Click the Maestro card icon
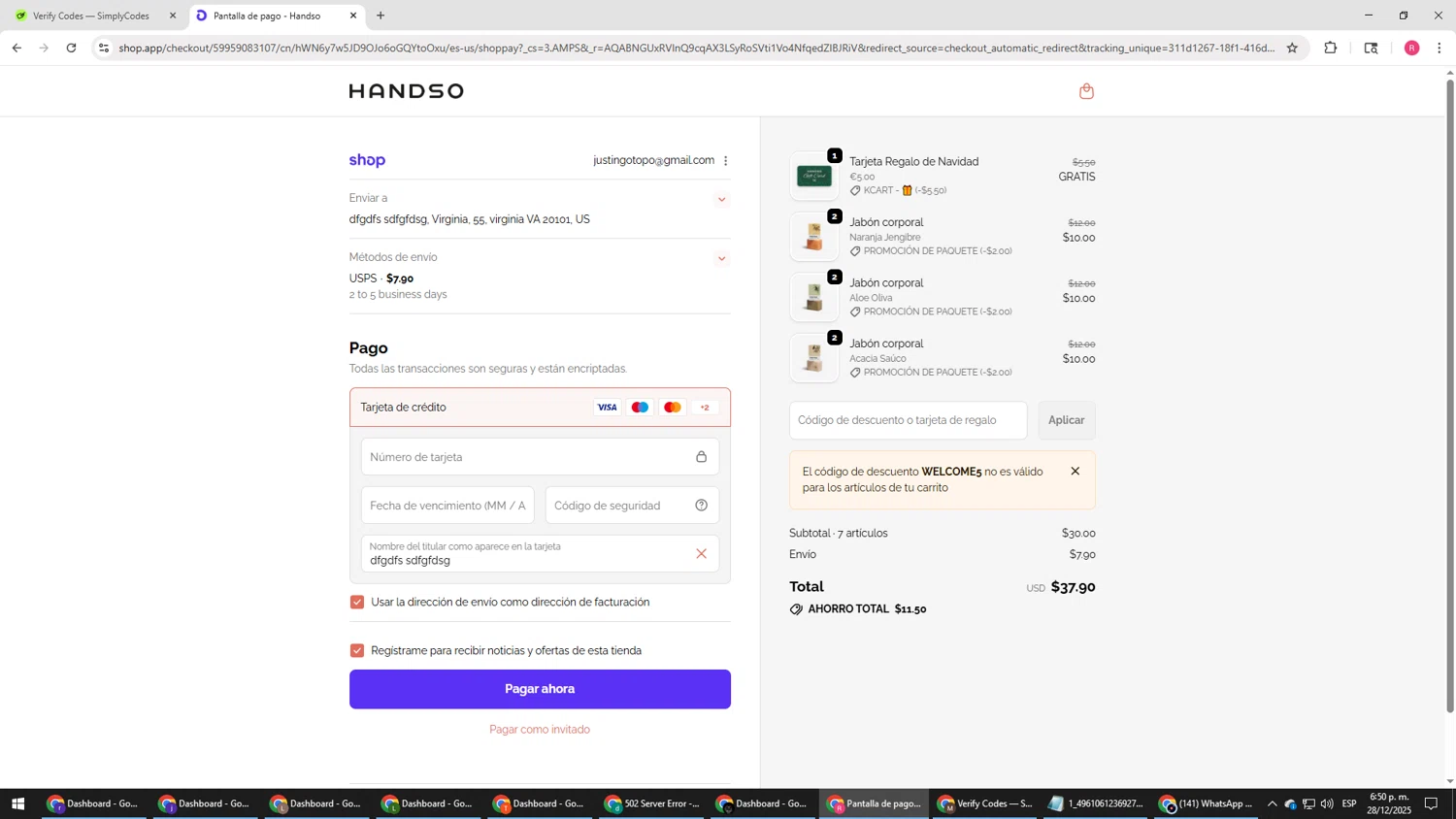Image resolution: width=1456 pixels, height=819 pixels. (x=640, y=408)
